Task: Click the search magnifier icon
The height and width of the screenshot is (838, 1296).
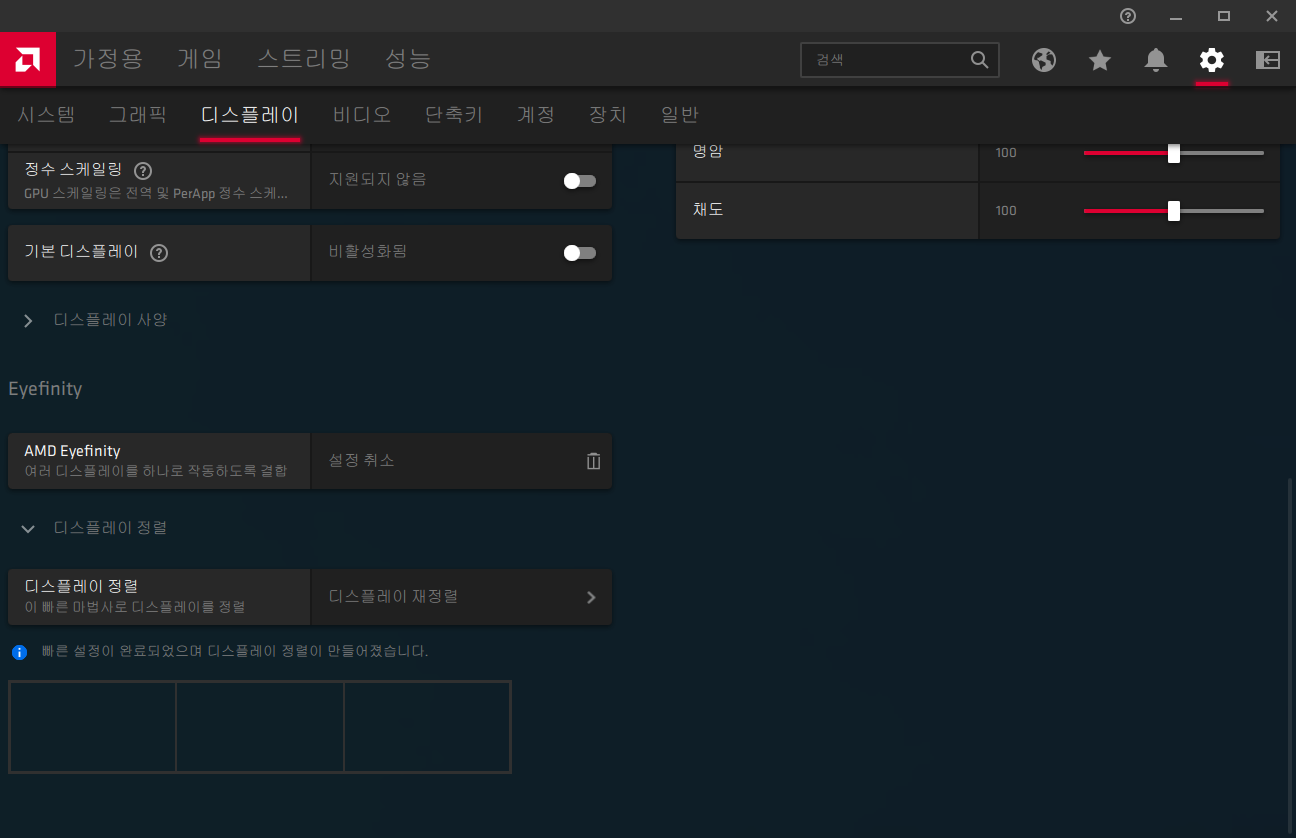Action: click(x=979, y=60)
